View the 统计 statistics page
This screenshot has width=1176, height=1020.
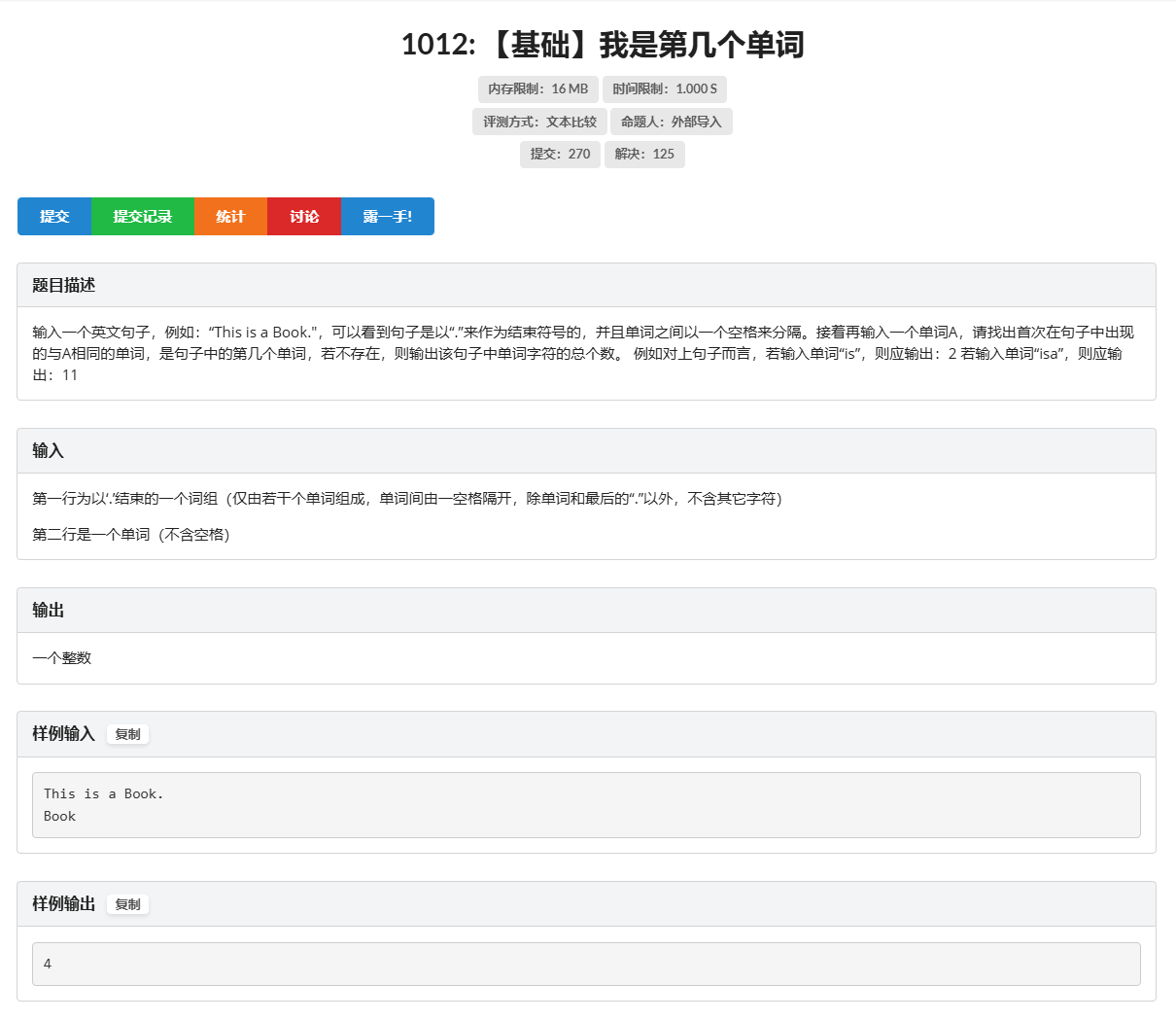coord(230,216)
